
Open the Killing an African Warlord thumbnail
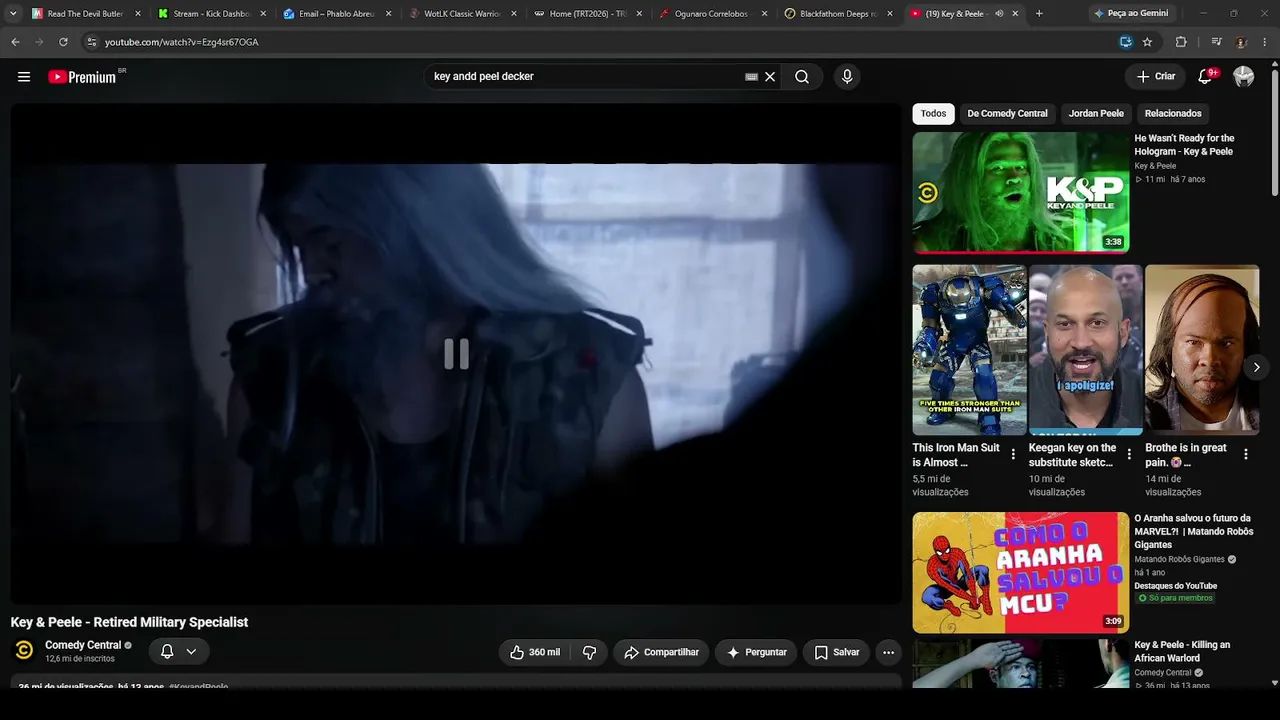pos(1020,664)
